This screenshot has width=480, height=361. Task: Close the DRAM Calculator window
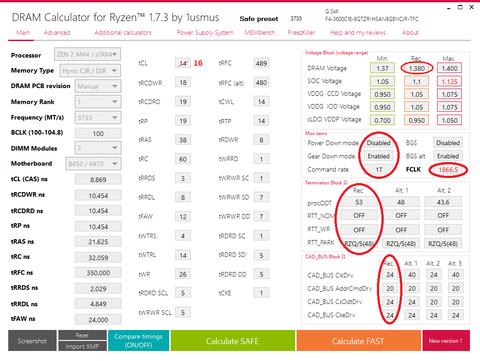471,7
